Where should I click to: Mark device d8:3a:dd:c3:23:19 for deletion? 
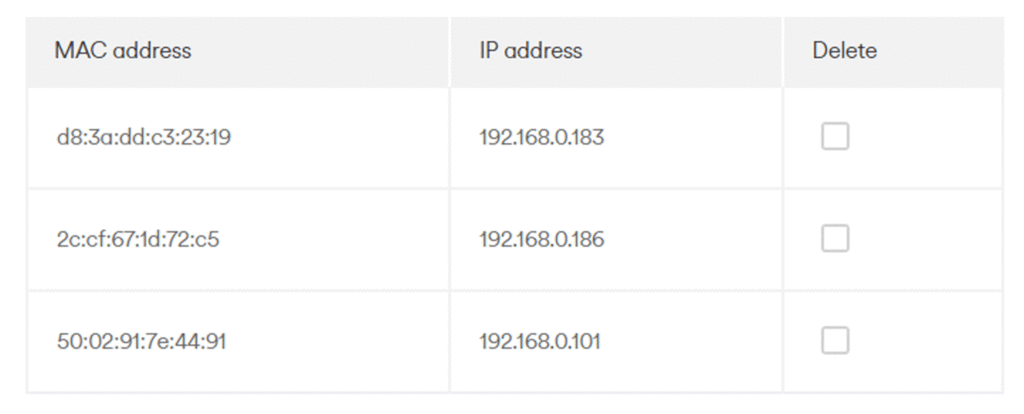click(835, 136)
